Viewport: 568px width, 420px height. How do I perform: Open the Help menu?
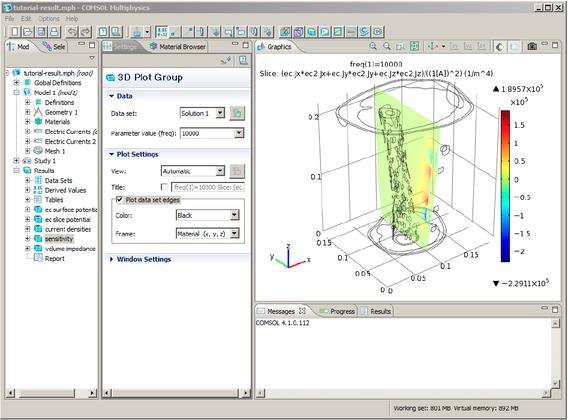pyautogui.click(x=72, y=18)
